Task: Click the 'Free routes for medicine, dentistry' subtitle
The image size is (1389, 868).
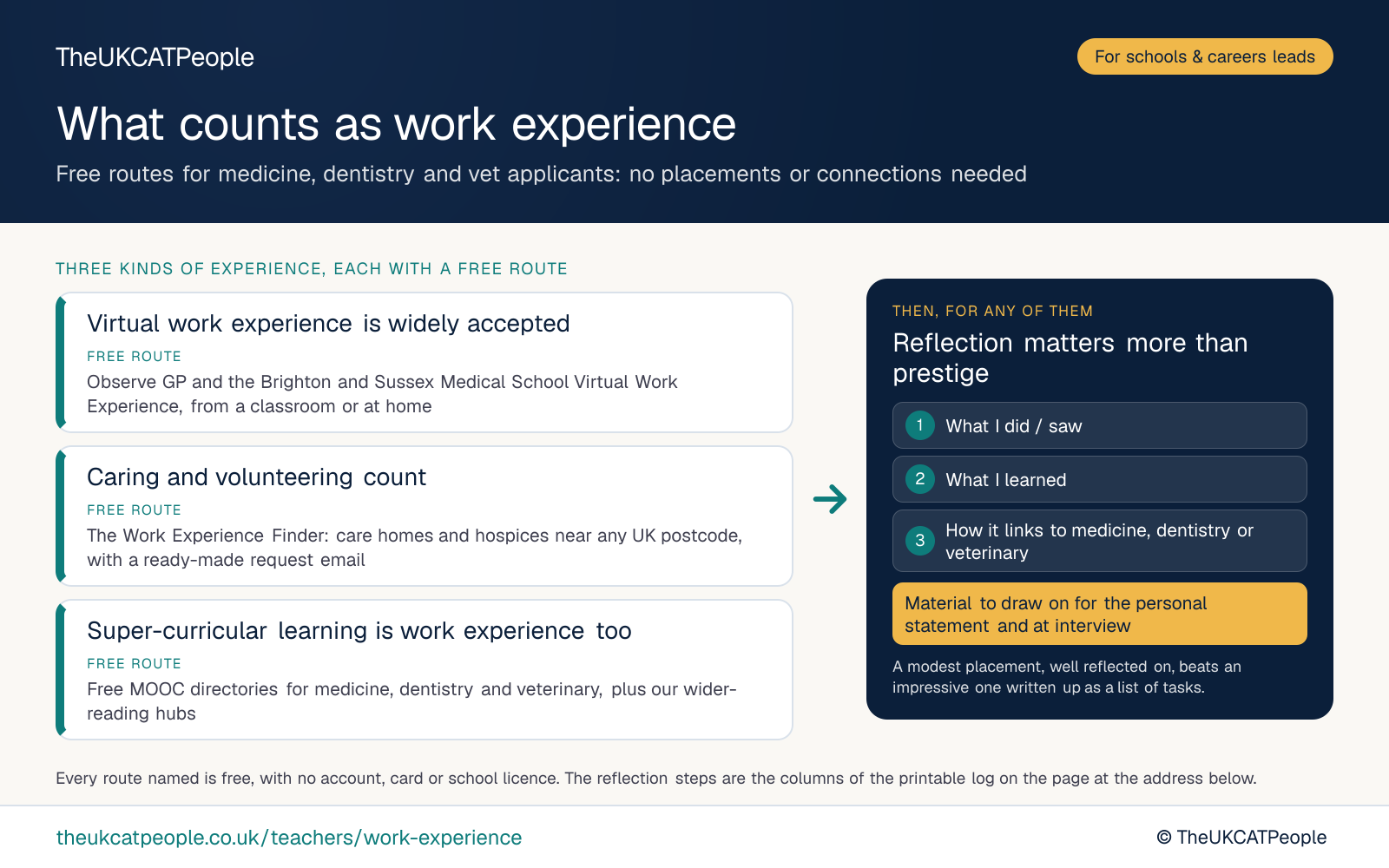Action: [541, 174]
